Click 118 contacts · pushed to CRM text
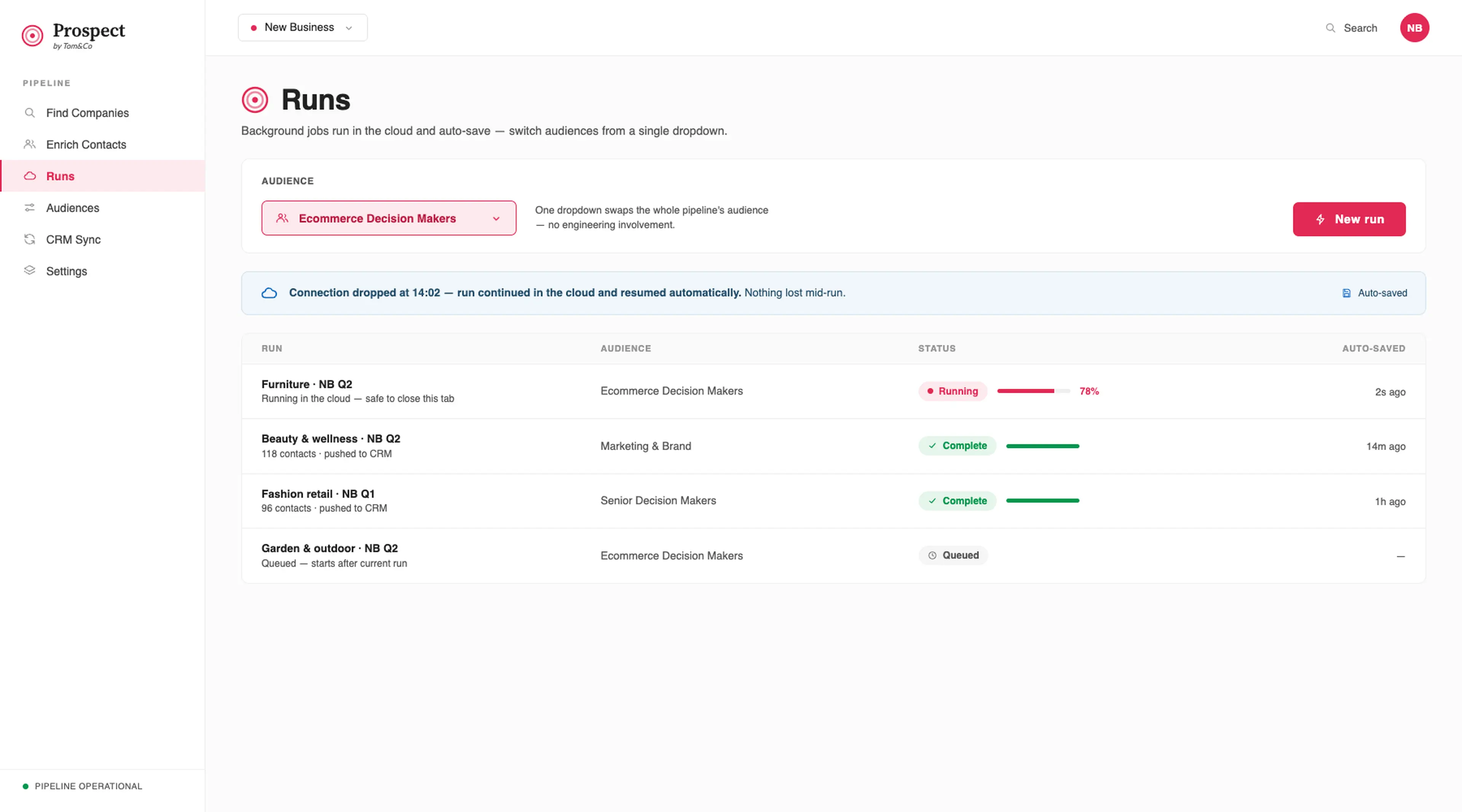Screen dimensions: 1462x812 [326, 453]
